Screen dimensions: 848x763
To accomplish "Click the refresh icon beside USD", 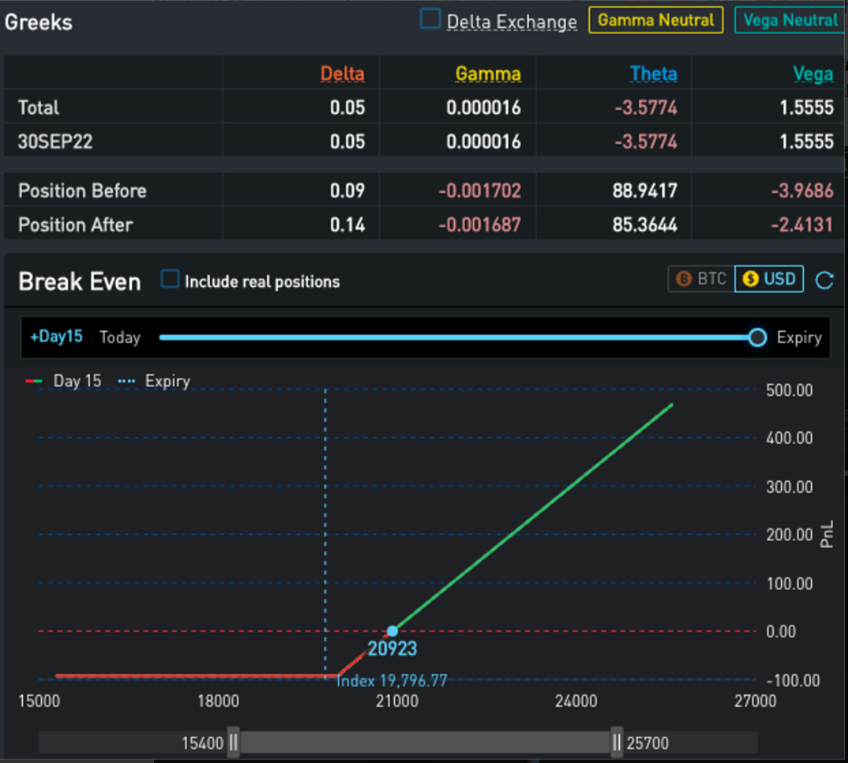I will pos(824,280).
